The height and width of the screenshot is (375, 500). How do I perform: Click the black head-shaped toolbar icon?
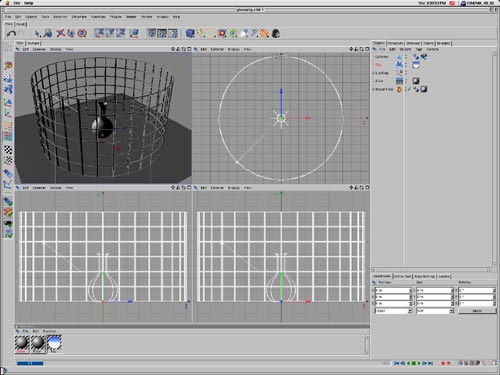point(276,33)
